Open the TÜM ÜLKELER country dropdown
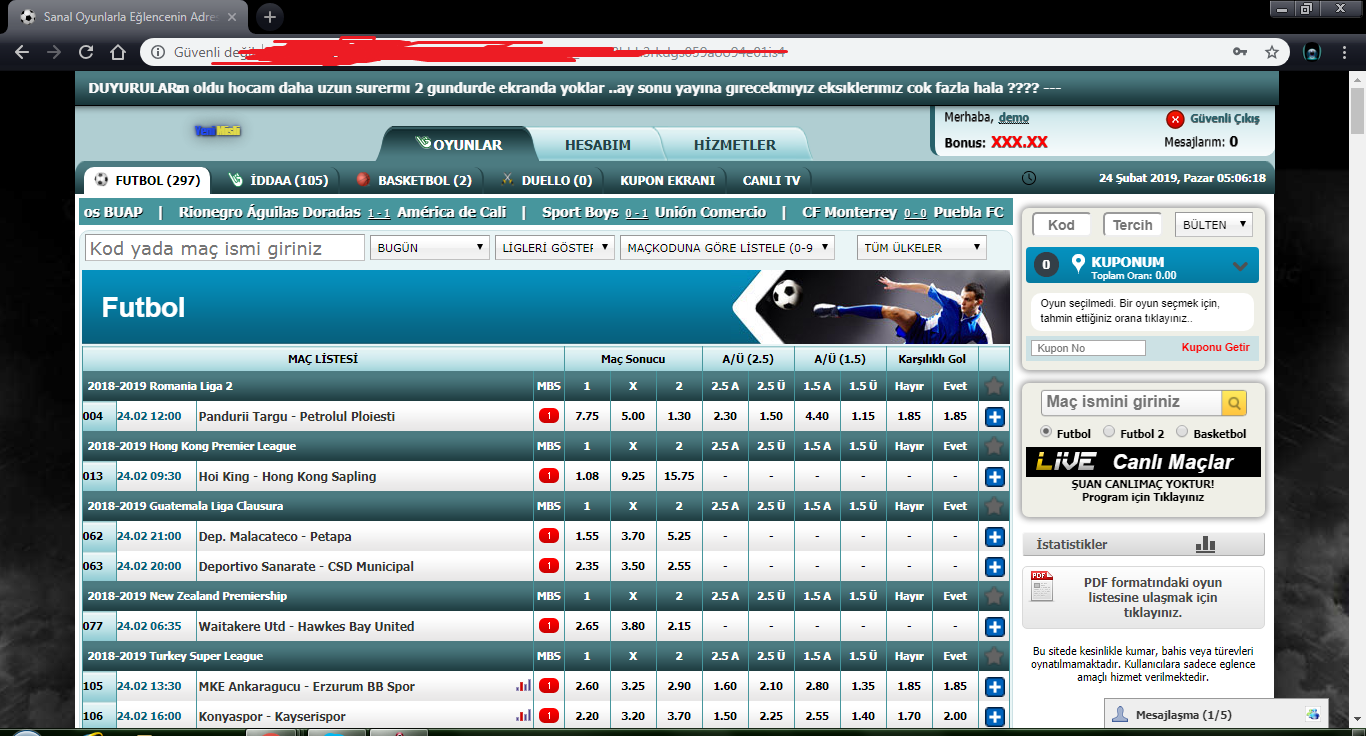This screenshot has height=736, width=1366. pyautogui.click(x=921, y=248)
